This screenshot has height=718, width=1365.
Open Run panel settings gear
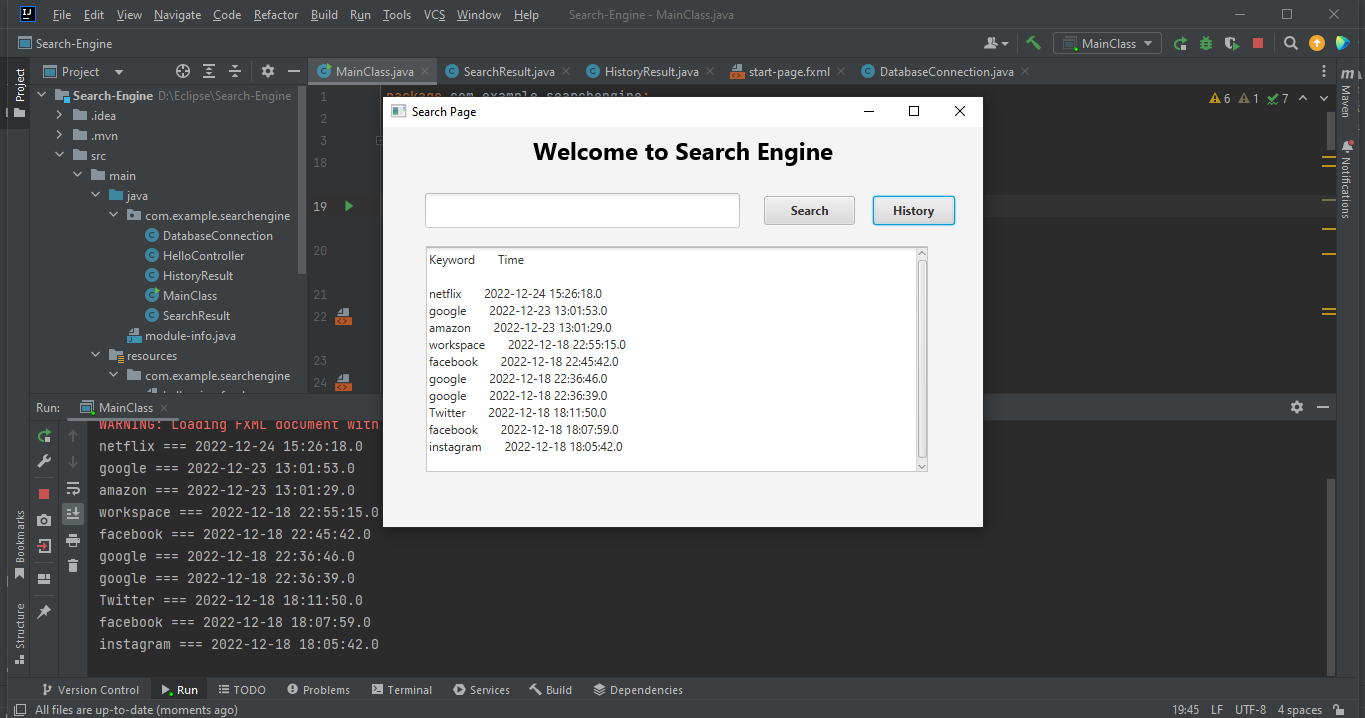click(x=1297, y=407)
